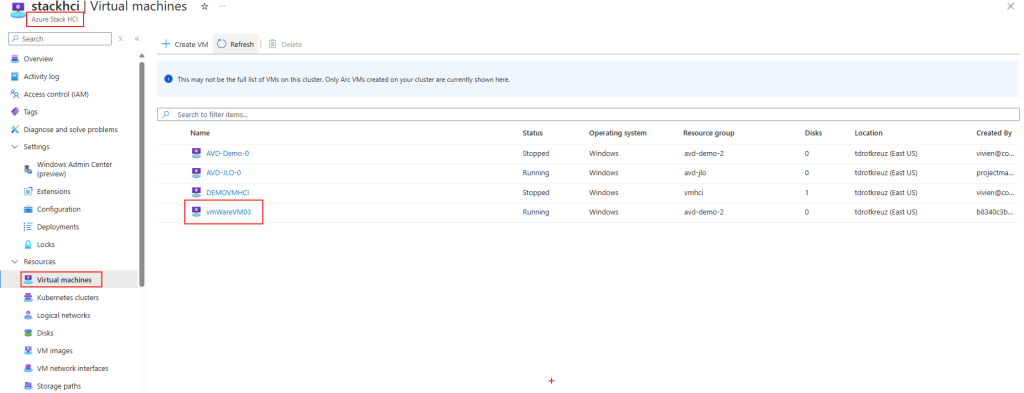Sort by the Resource group column header
Image resolution: width=1024 pixels, height=393 pixels.
click(x=709, y=133)
